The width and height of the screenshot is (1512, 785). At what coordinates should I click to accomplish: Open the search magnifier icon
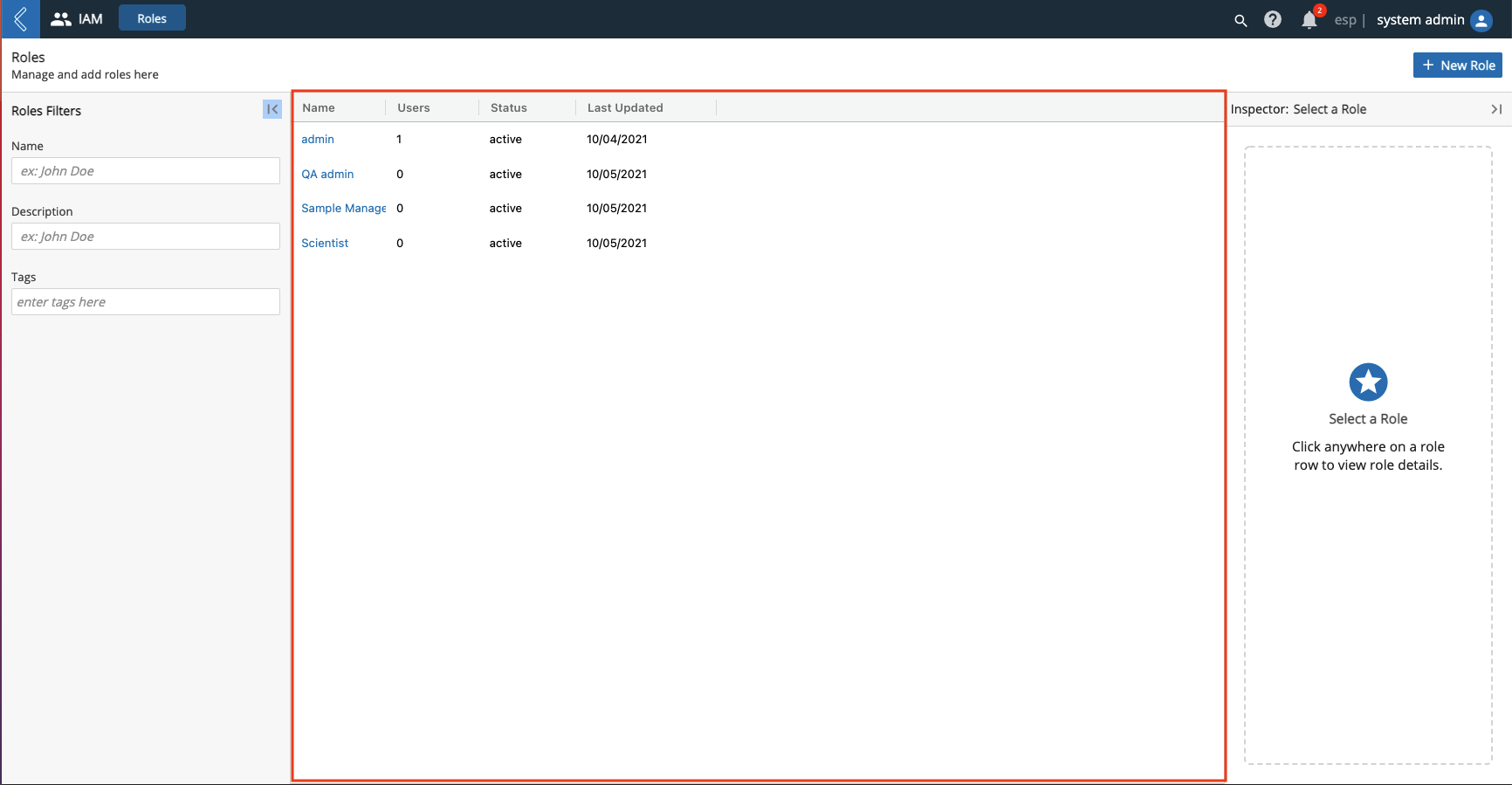tap(1241, 20)
